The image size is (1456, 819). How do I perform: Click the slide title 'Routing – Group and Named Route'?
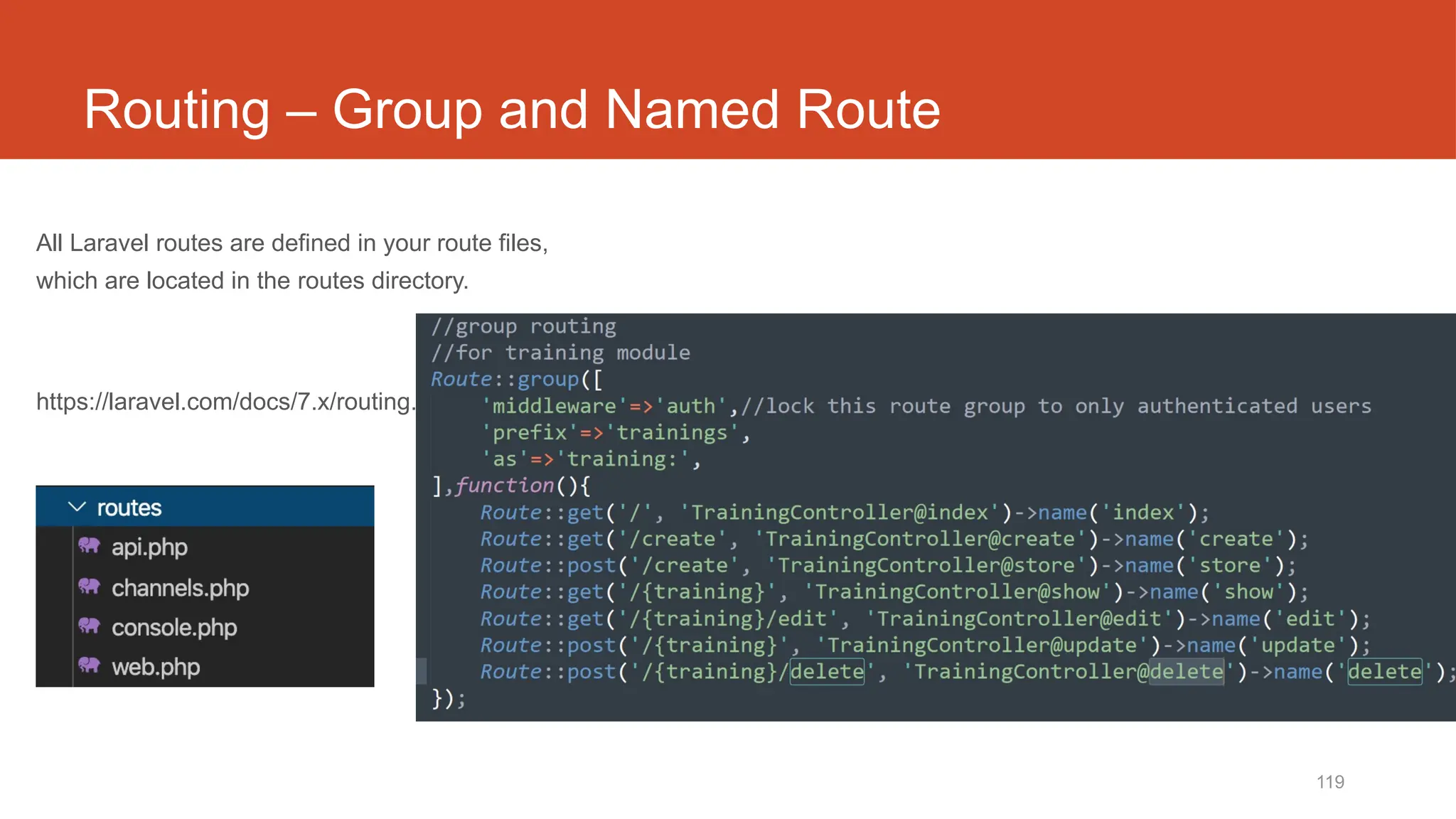pos(512,109)
